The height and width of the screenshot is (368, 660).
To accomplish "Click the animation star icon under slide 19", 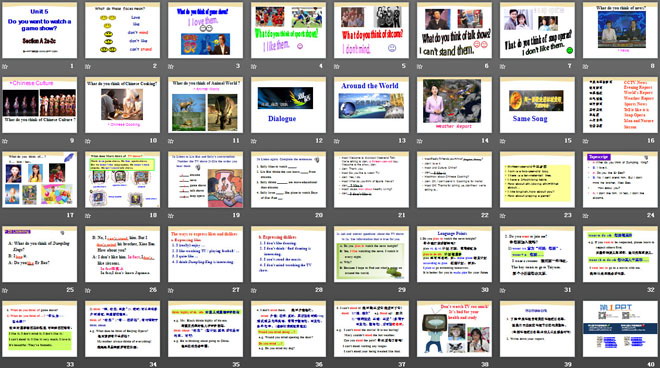I will (171, 216).
